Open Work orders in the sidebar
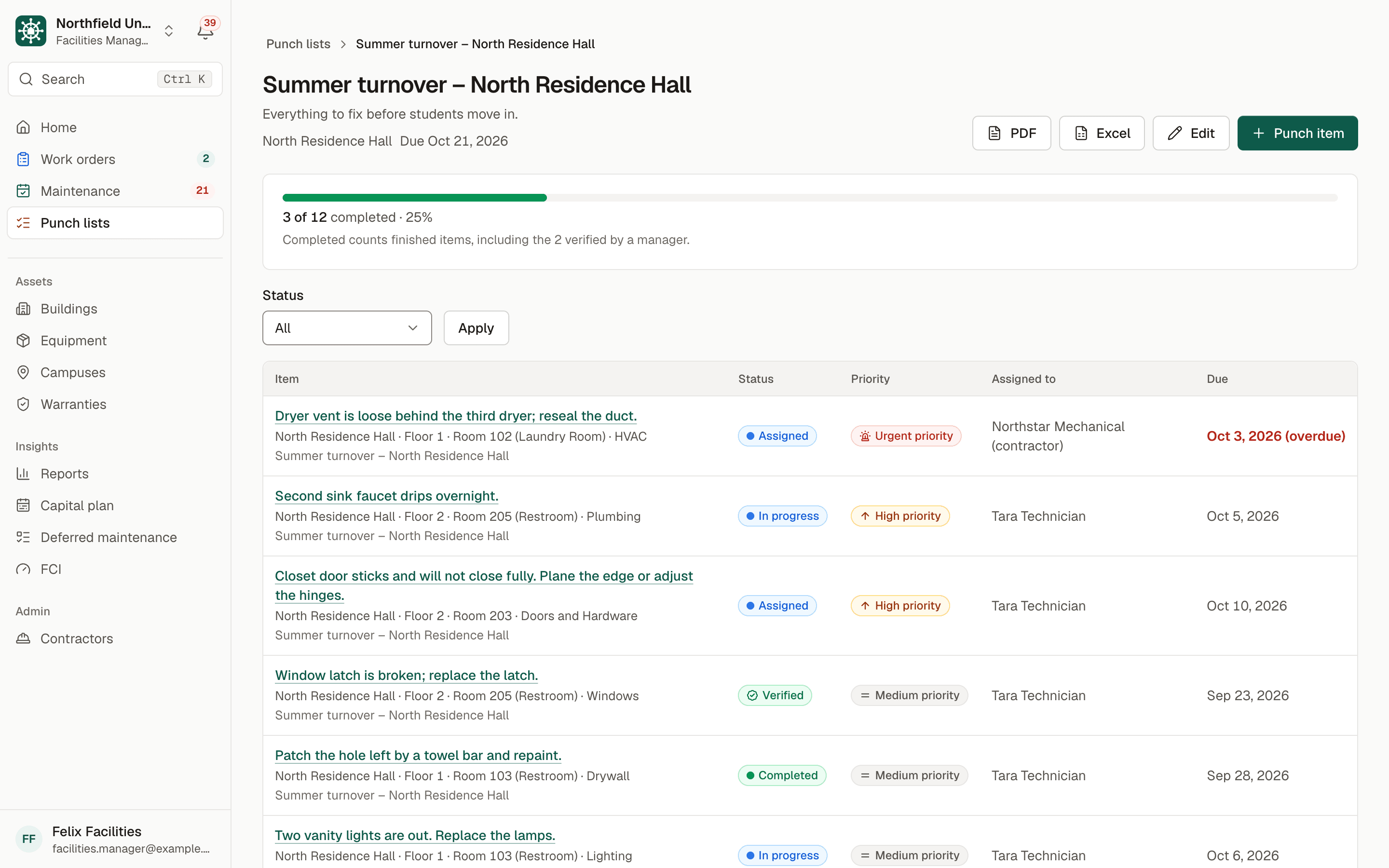 [115, 159]
